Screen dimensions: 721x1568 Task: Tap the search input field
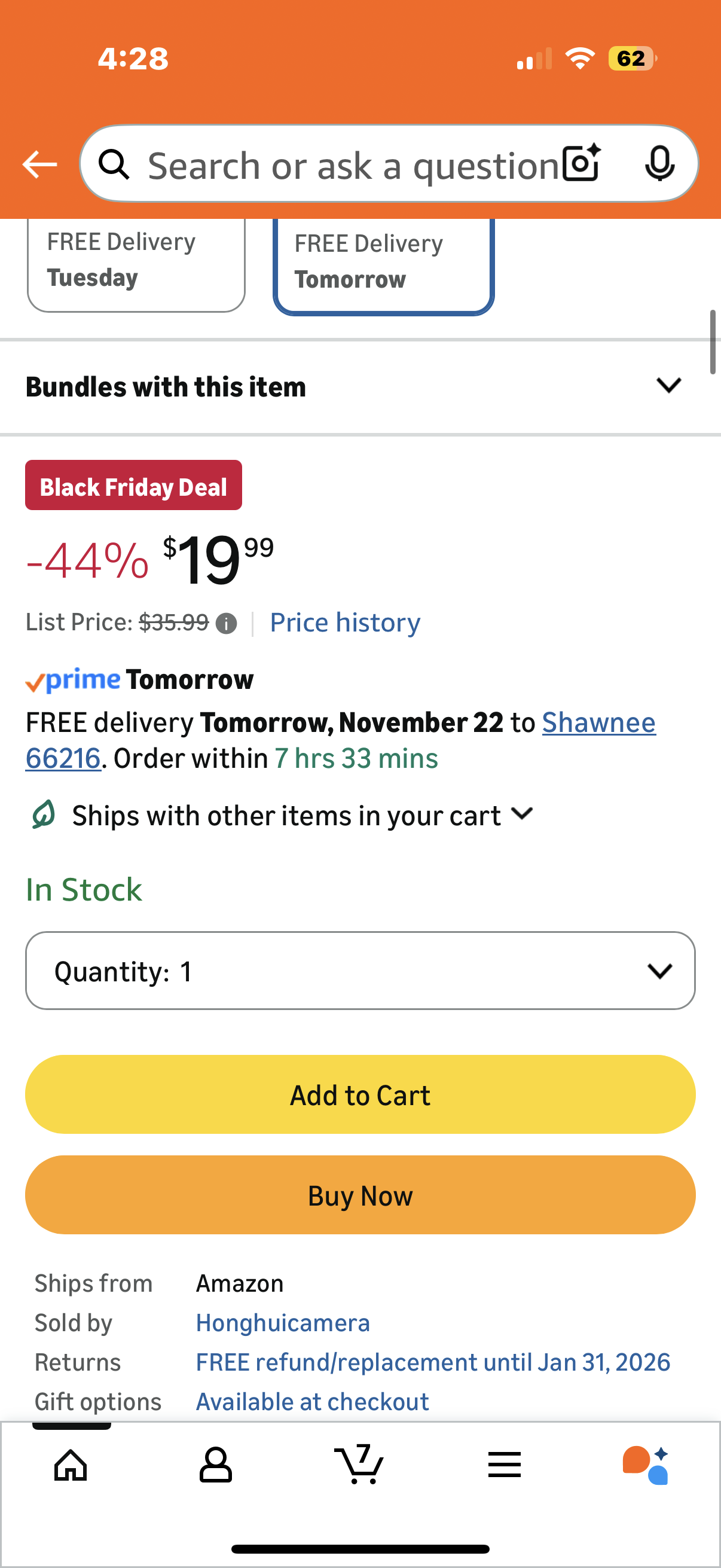click(x=353, y=165)
